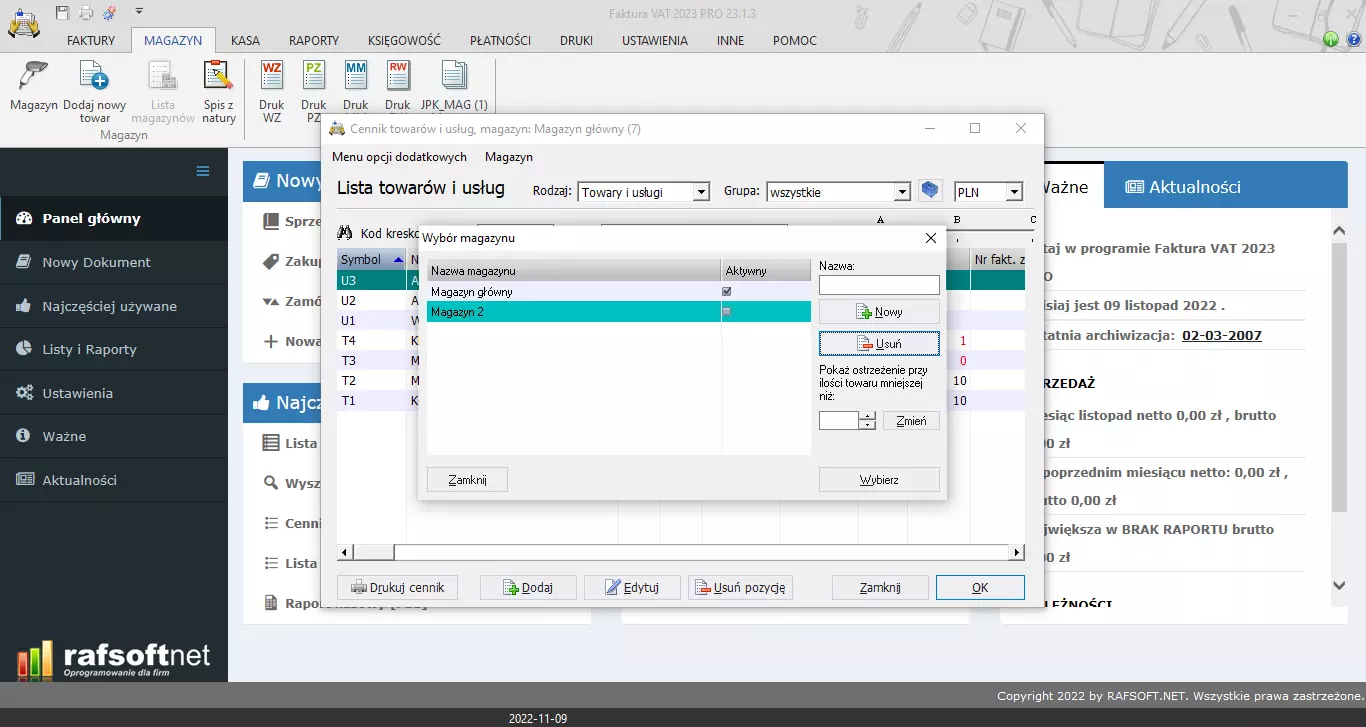Click the Nazwa text input field
The image size is (1366, 727).
pos(879,285)
